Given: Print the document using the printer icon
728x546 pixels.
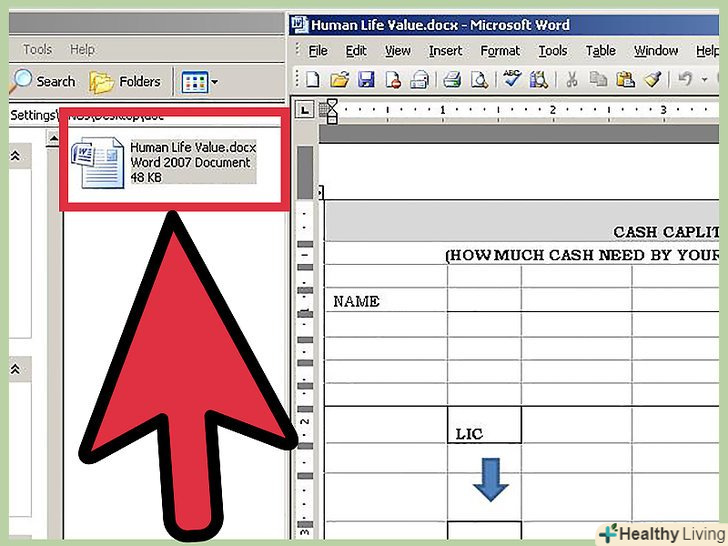Looking at the screenshot, I should click(x=452, y=79).
